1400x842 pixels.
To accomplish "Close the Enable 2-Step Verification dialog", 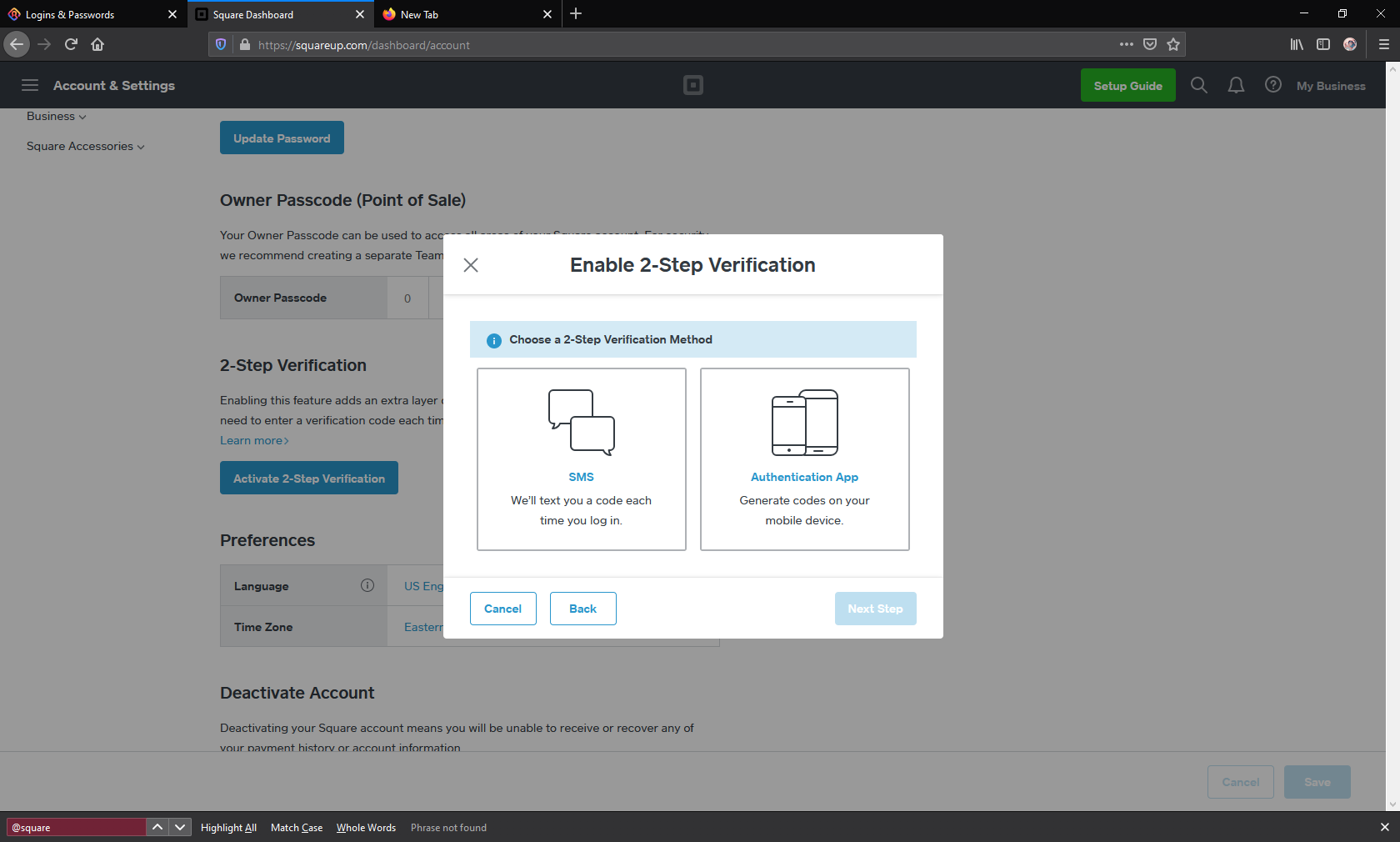I will point(471,265).
